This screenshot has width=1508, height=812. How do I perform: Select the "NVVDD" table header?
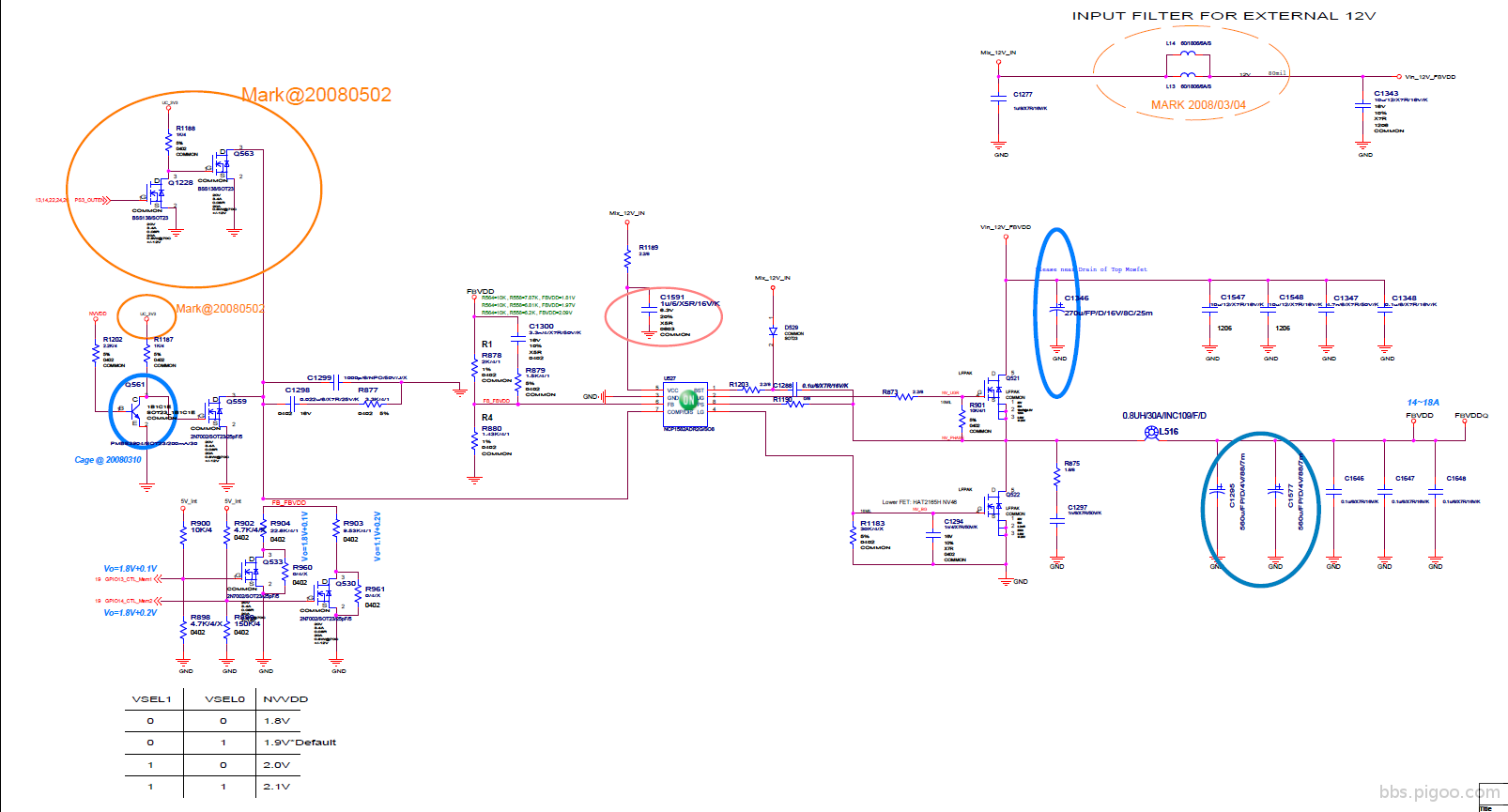(x=285, y=699)
